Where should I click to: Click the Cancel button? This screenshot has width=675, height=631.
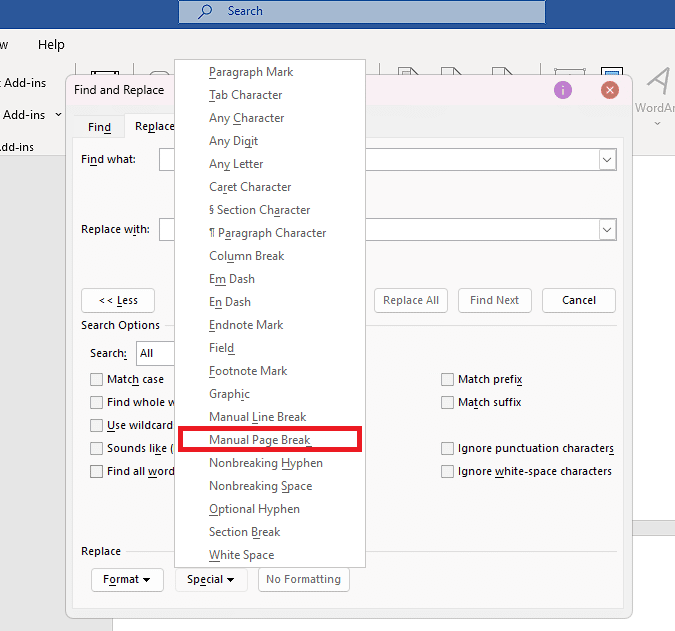tap(578, 300)
